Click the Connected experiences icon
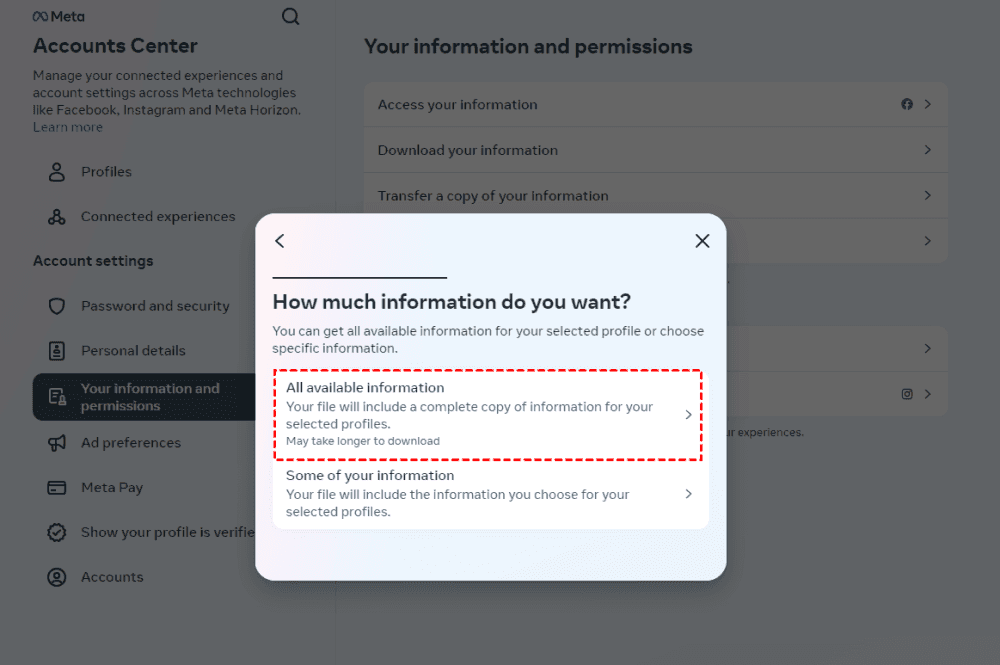Screen dimensions: 1000x665 click(x=57, y=217)
